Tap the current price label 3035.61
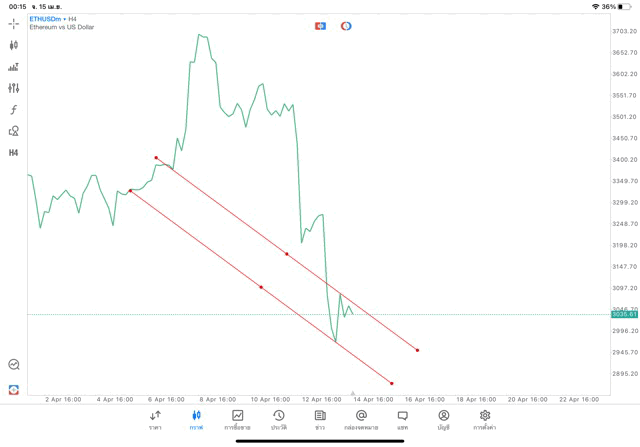 tap(624, 314)
